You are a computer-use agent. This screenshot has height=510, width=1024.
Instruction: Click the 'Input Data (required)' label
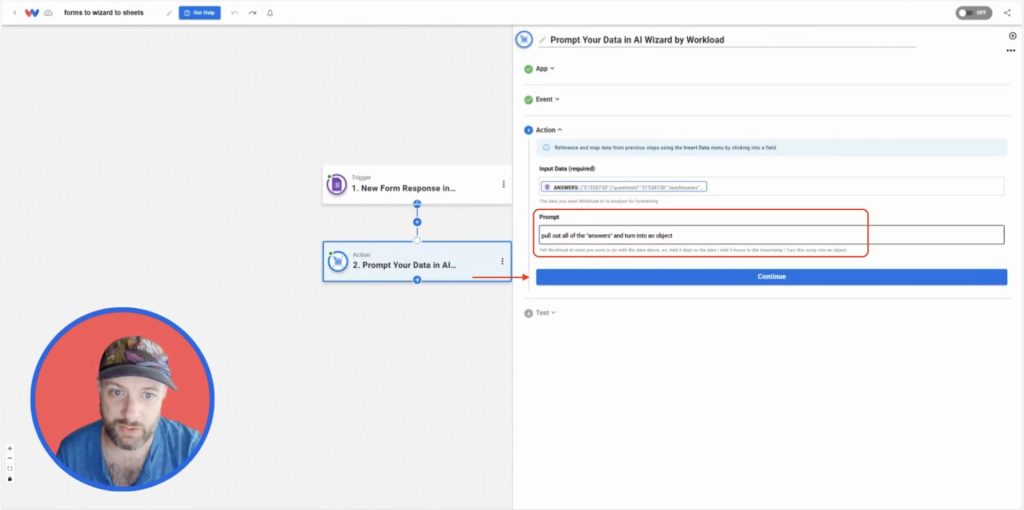(x=567, y=168)
